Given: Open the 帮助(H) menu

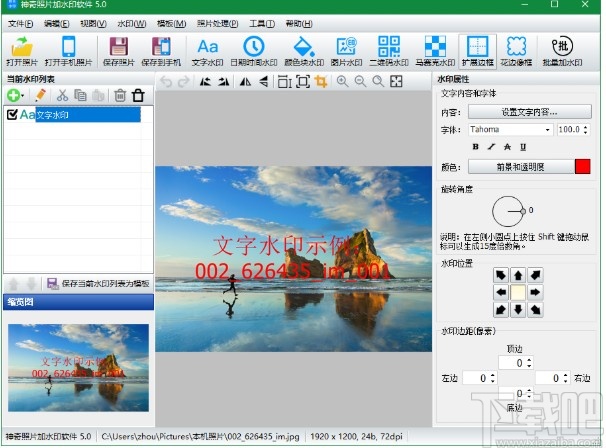Looking at the screenshot, I should (x=299, y=24).
